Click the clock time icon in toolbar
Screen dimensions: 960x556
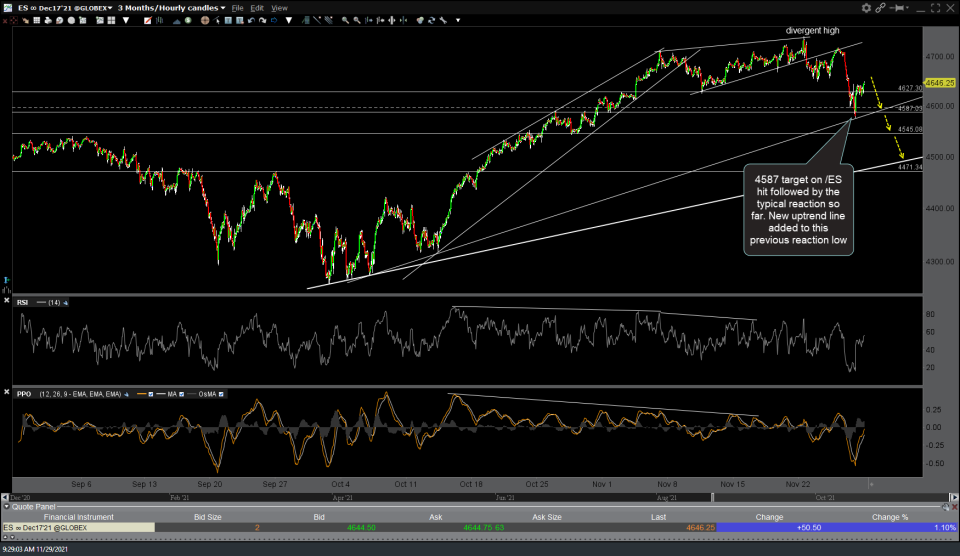coord(59,20)
